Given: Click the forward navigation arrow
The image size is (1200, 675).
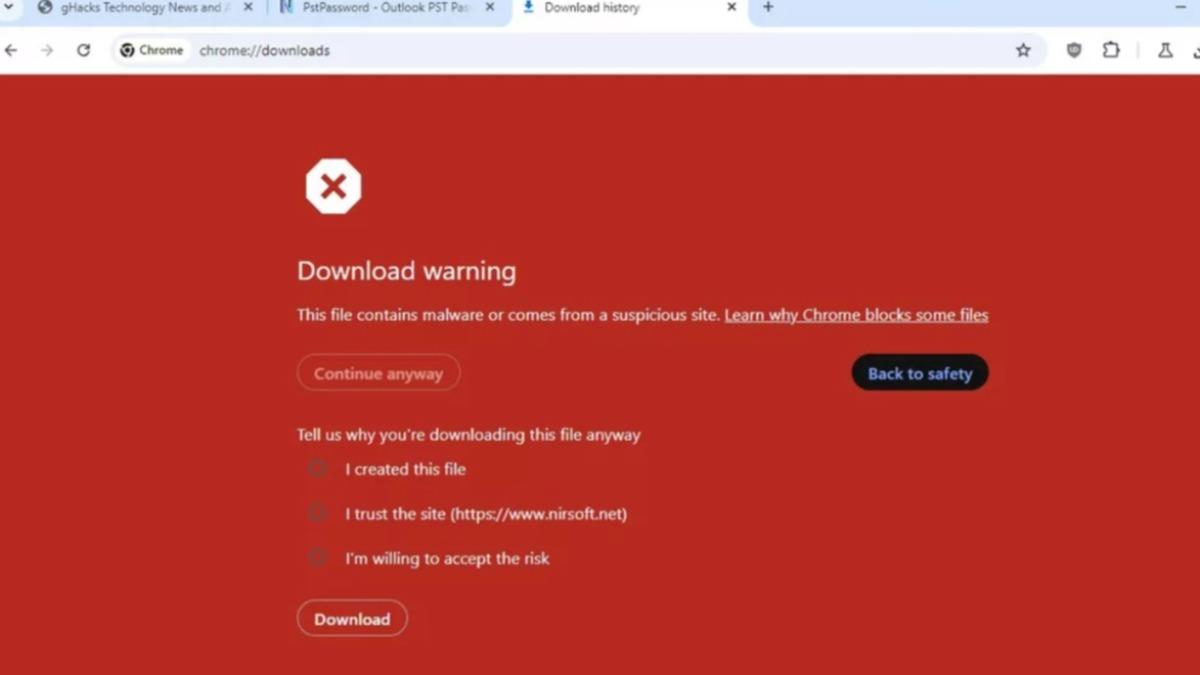Looking at the screenshot, I should click(x=46, y=50).
